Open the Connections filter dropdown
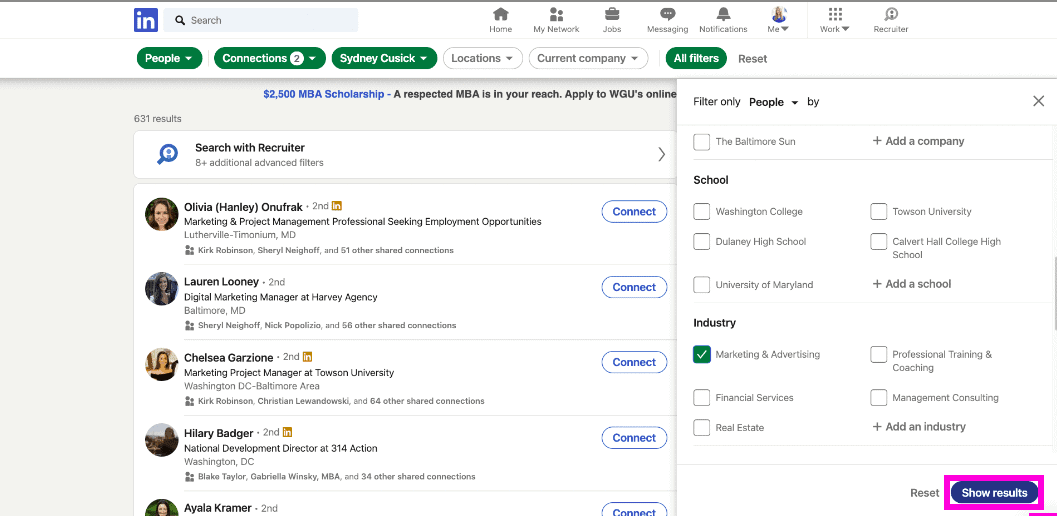The width and height of the screenshot is (1057, 516). (270, 58)
